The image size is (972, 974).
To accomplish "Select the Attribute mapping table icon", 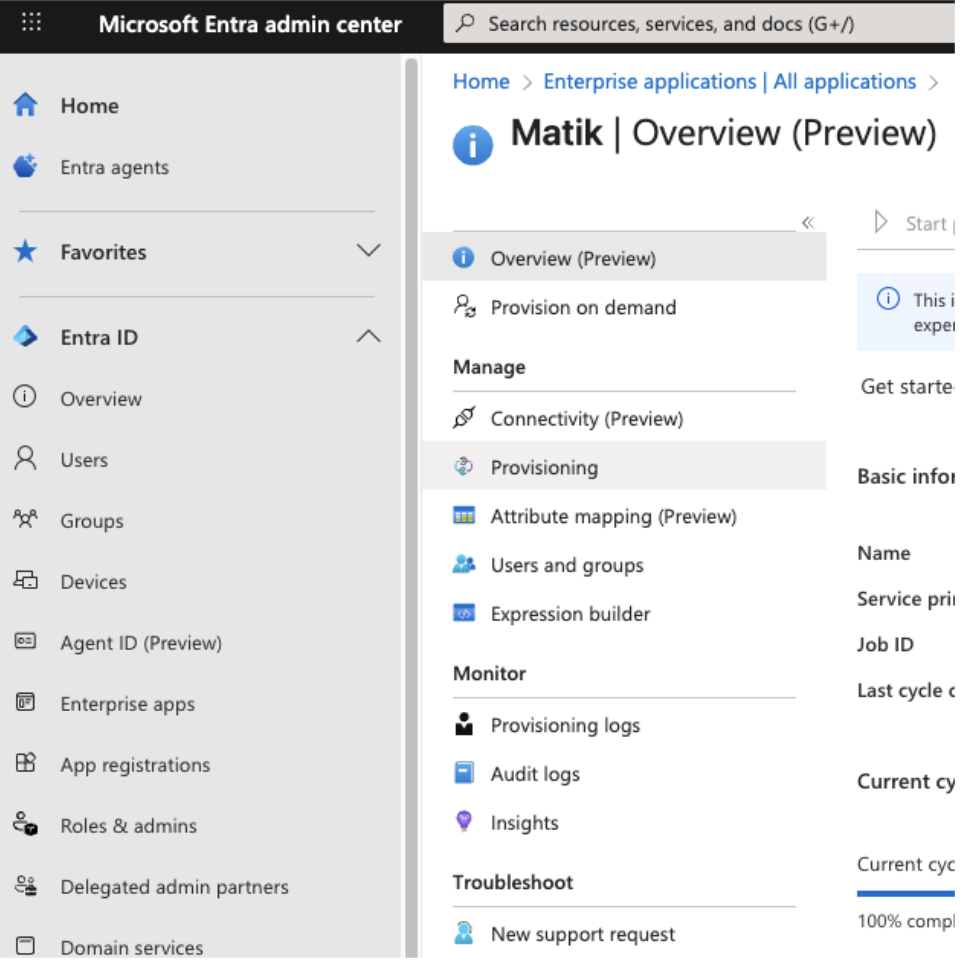I will 464,516.
